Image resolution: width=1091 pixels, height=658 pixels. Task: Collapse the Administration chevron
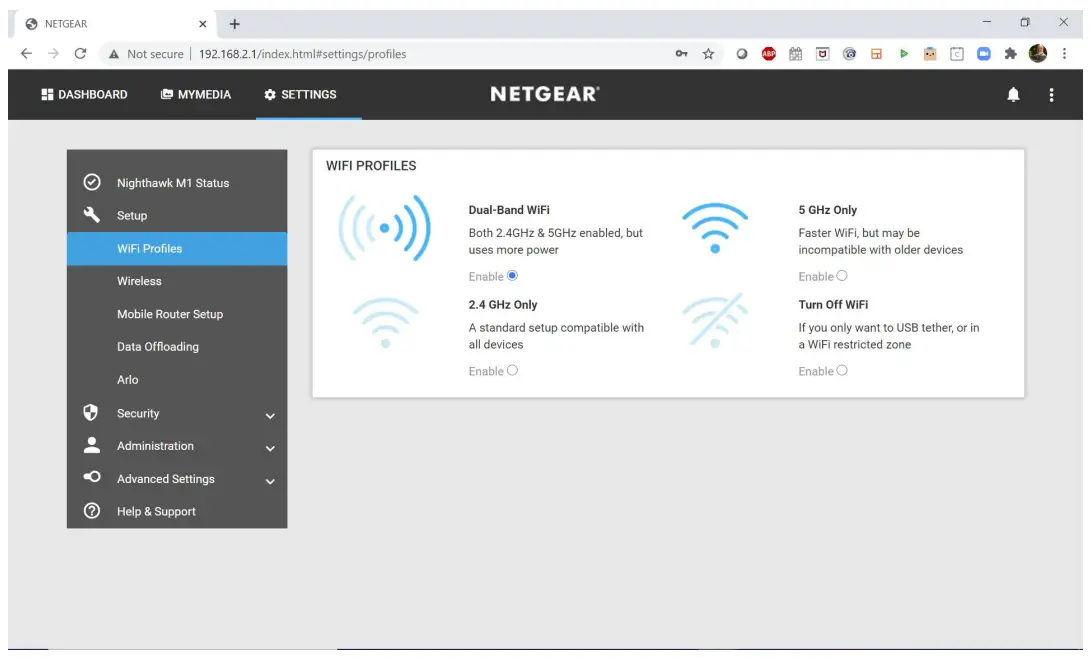pyautogui.click(x=270, y=448)
